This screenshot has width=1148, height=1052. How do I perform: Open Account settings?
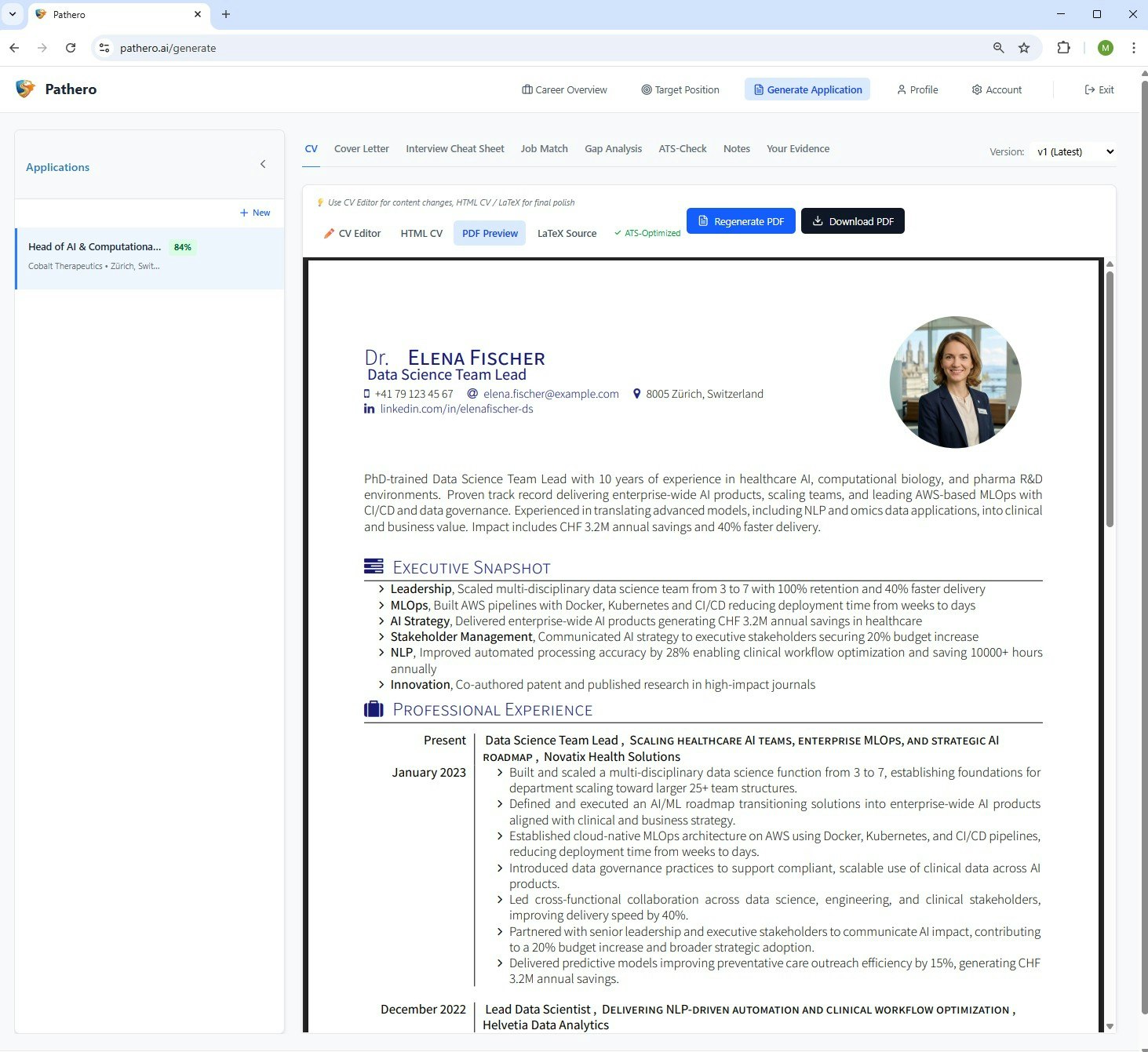coord(997,89)
